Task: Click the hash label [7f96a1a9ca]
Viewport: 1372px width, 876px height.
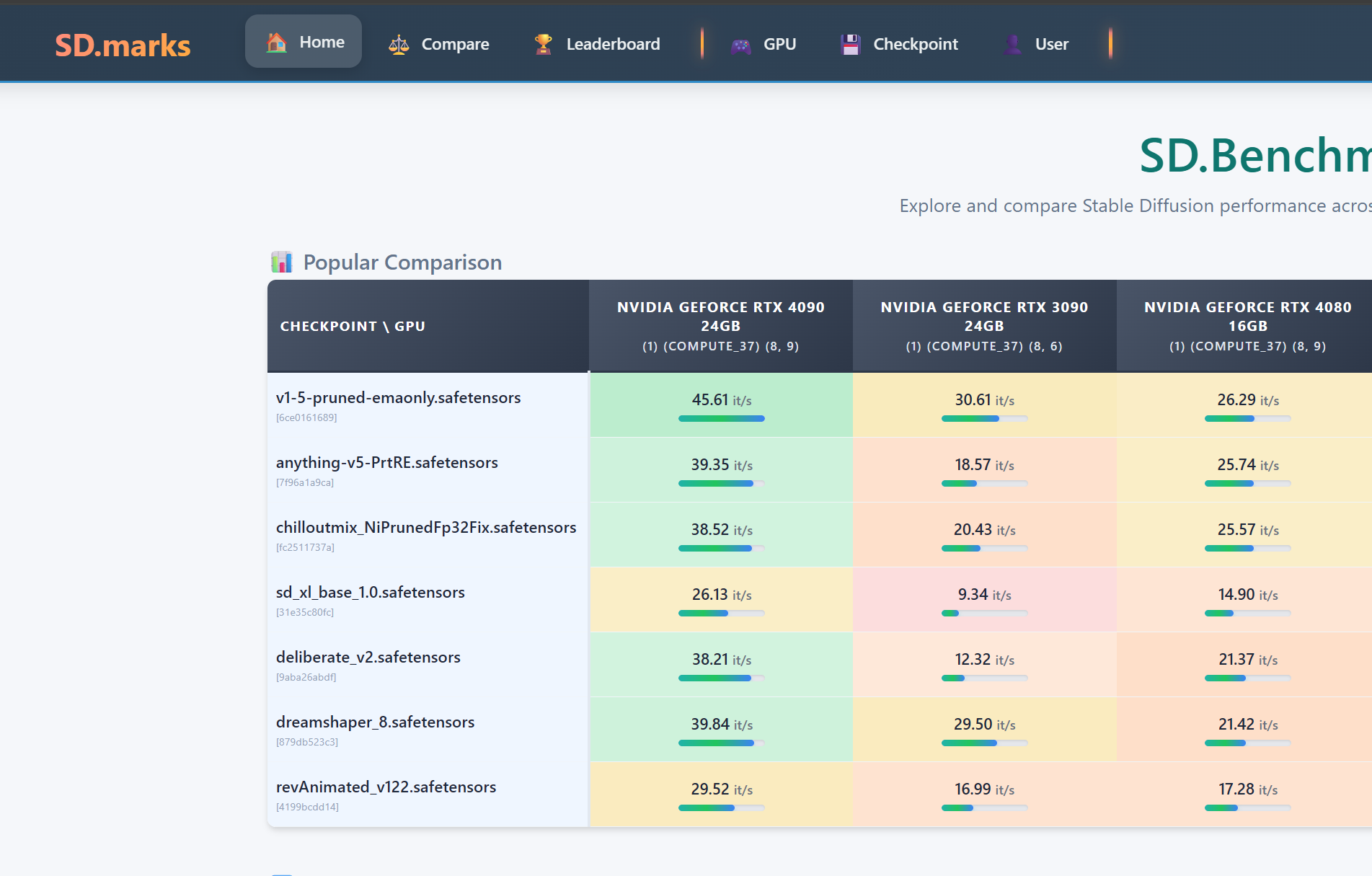Action: [305, 482]
